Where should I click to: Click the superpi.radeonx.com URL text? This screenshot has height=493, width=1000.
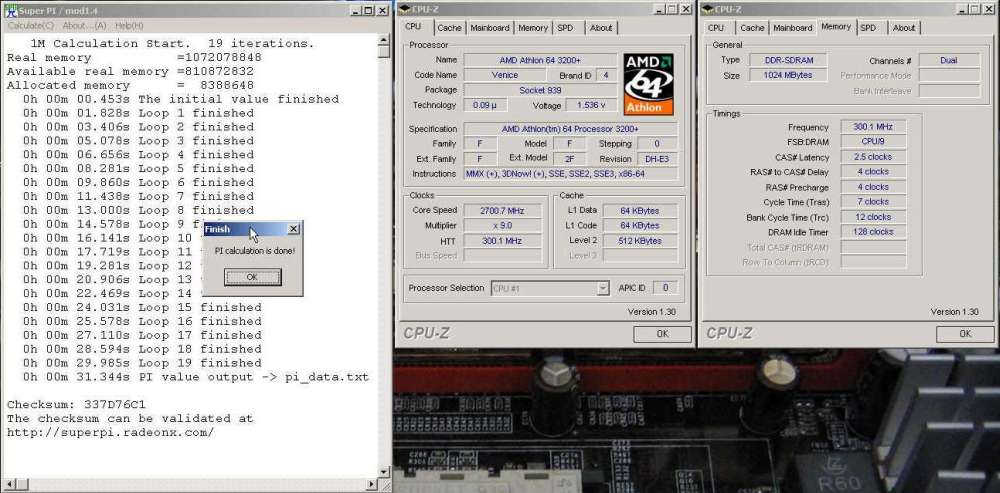pos(110,432)
